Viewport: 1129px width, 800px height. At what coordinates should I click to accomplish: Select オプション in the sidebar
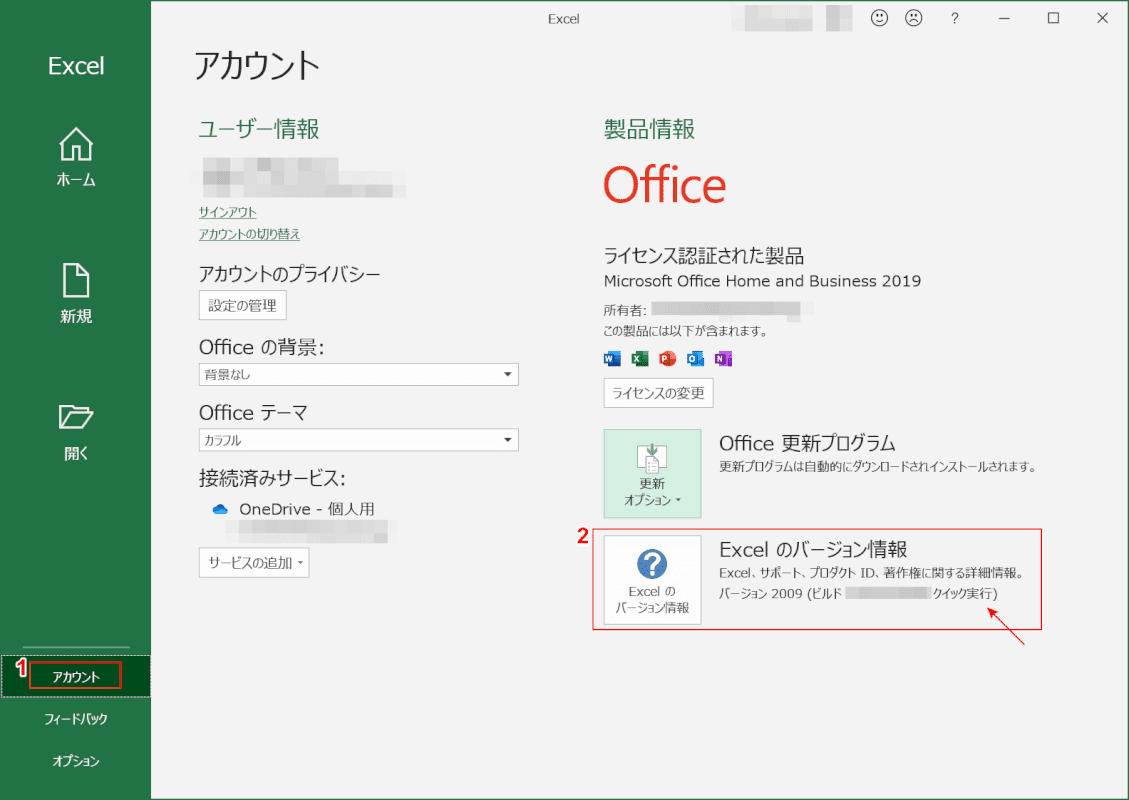(76, 760)
